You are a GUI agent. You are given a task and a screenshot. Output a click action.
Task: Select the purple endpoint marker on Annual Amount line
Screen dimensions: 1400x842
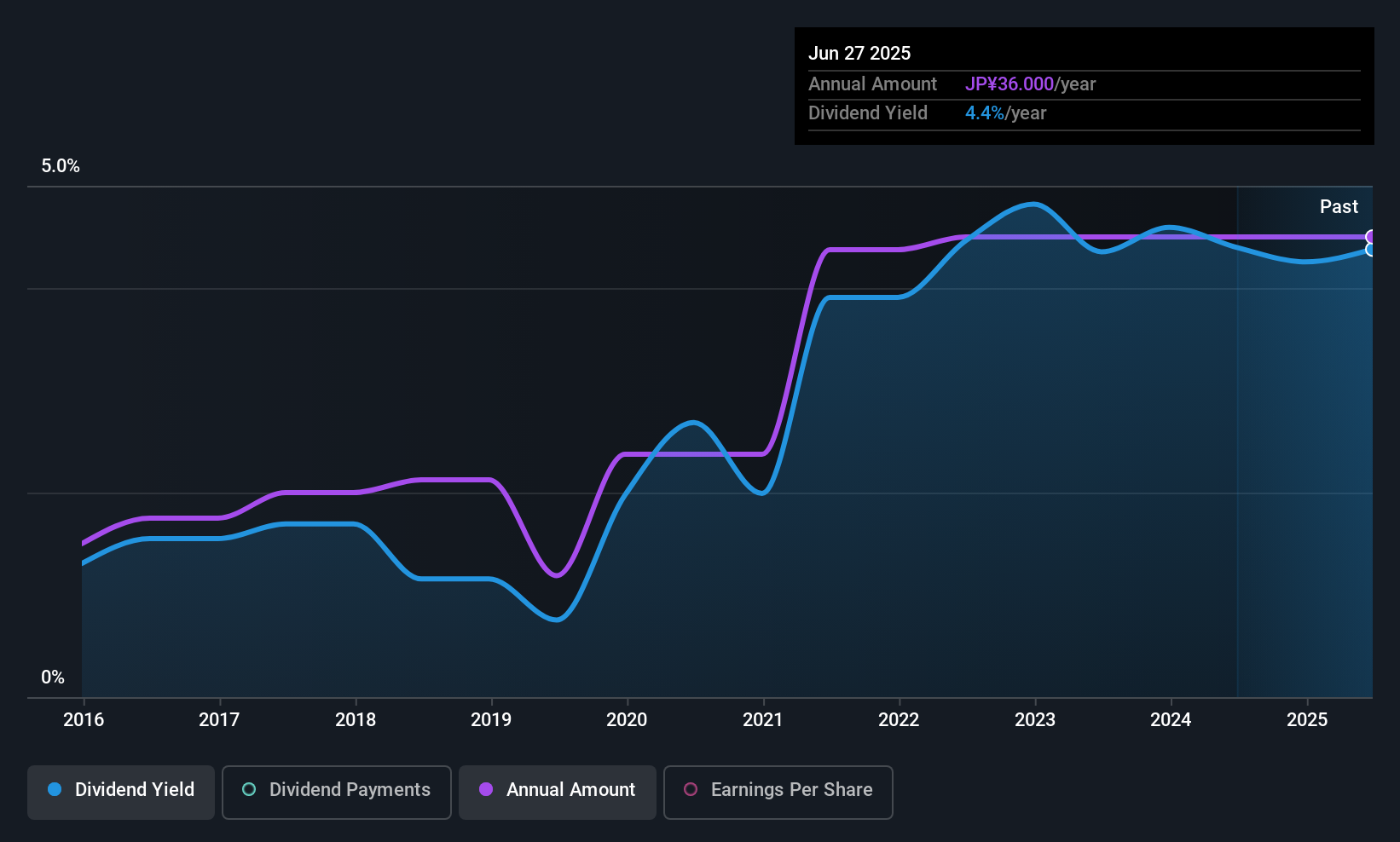click(1371, 237)
